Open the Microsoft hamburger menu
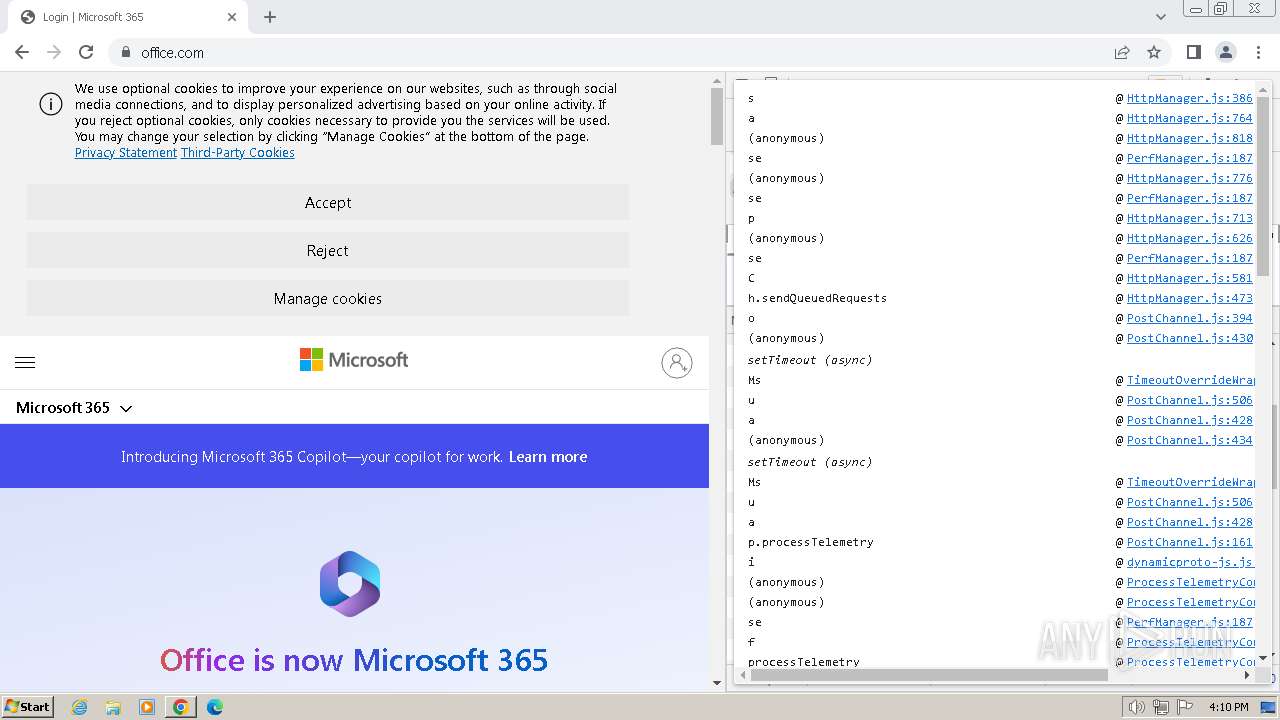1280x720 pixels. coord(25,362)
